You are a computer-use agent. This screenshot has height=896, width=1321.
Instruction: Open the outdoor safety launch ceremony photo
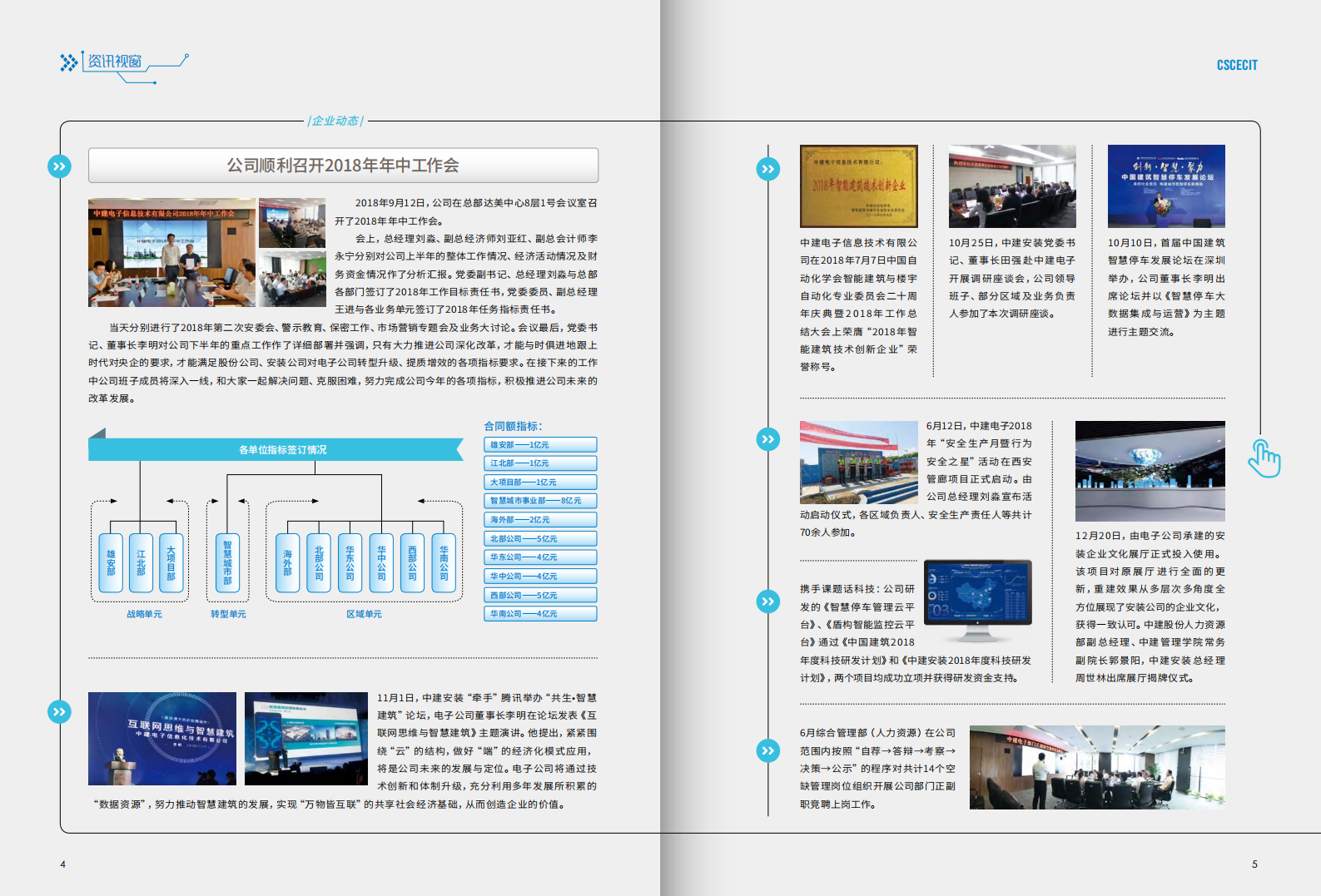pos(859,463)
